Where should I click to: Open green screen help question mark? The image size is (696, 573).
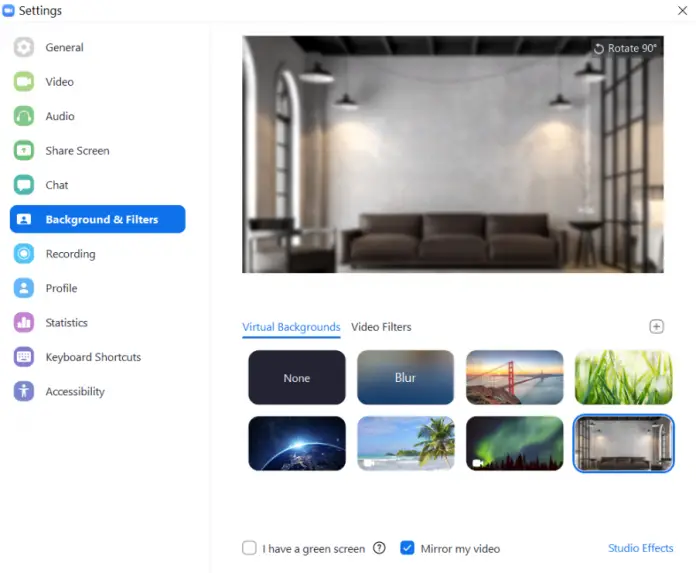tap(379, 548)
